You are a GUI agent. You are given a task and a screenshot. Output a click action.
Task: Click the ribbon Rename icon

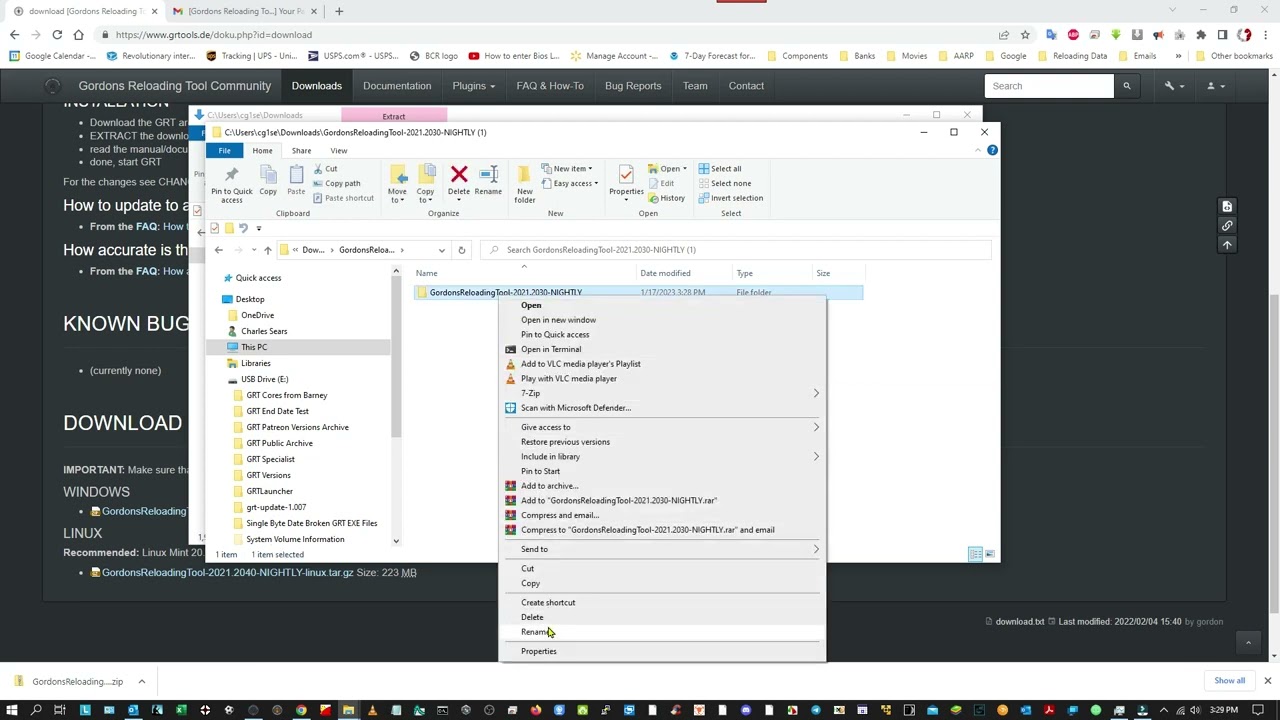click(x=488, y=181)
